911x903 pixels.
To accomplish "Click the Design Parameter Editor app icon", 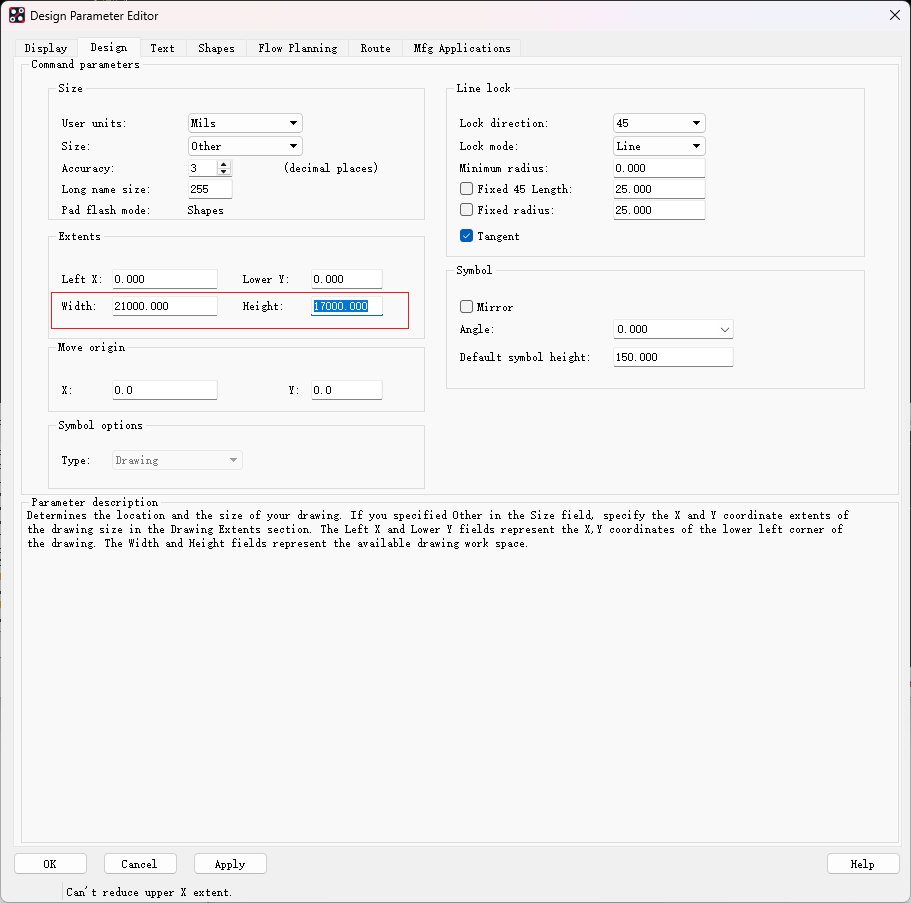I will point(17,16).
